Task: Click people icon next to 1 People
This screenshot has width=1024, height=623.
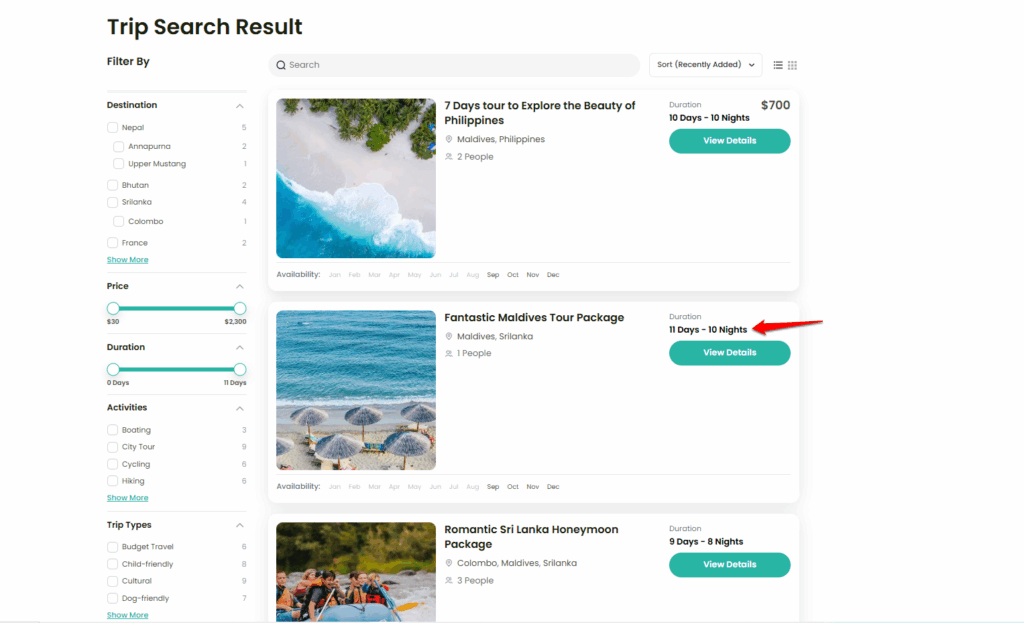Action: point(449,353)
